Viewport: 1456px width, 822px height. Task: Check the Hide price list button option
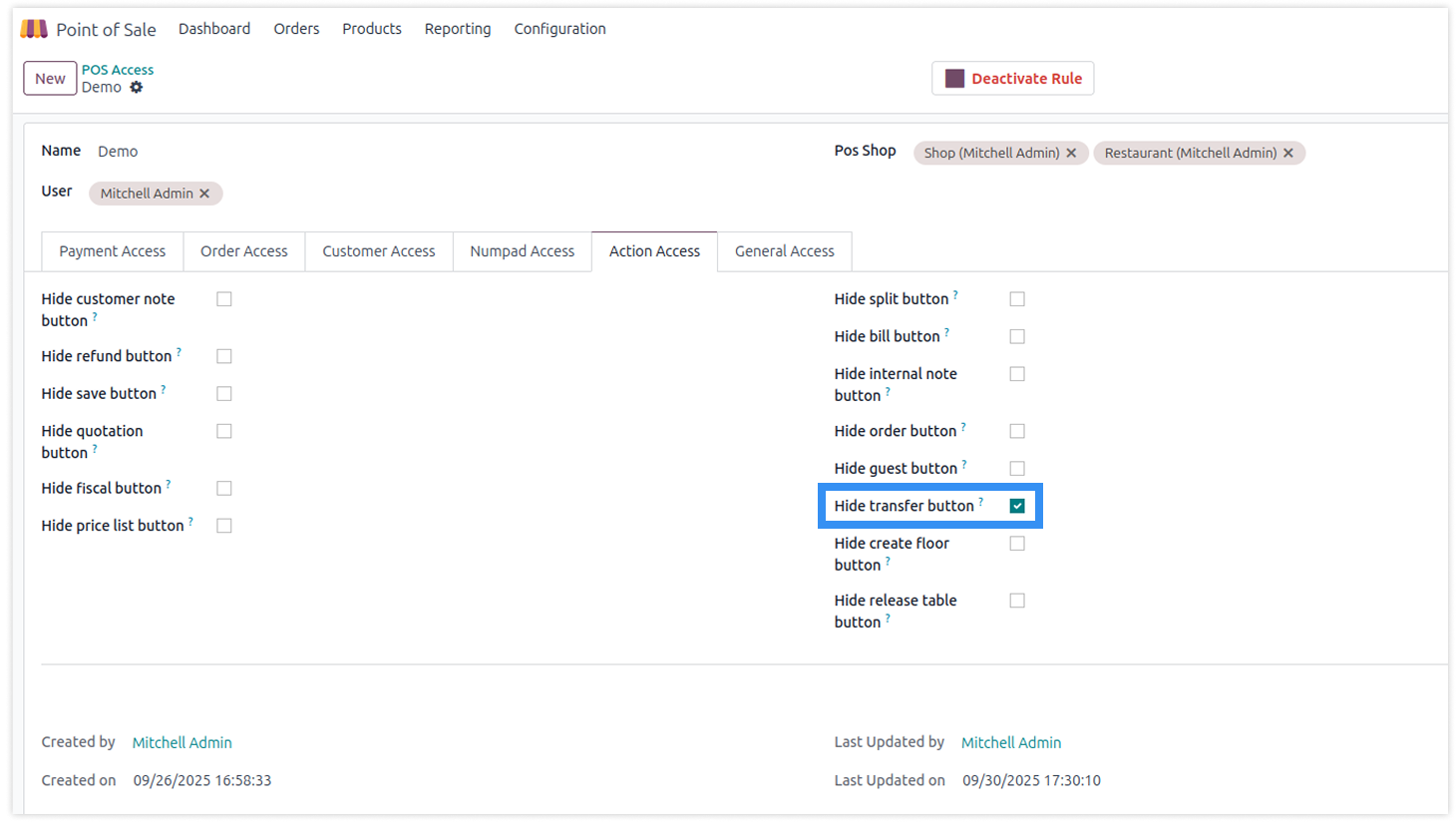click(224, 526)
